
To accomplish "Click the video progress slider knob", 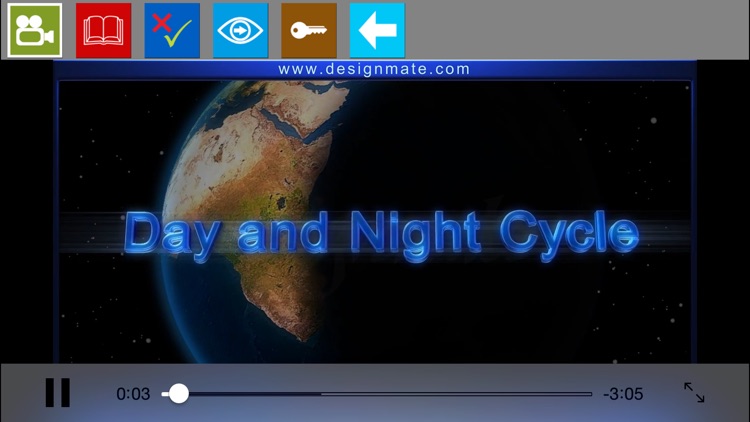I will point(178,394).
